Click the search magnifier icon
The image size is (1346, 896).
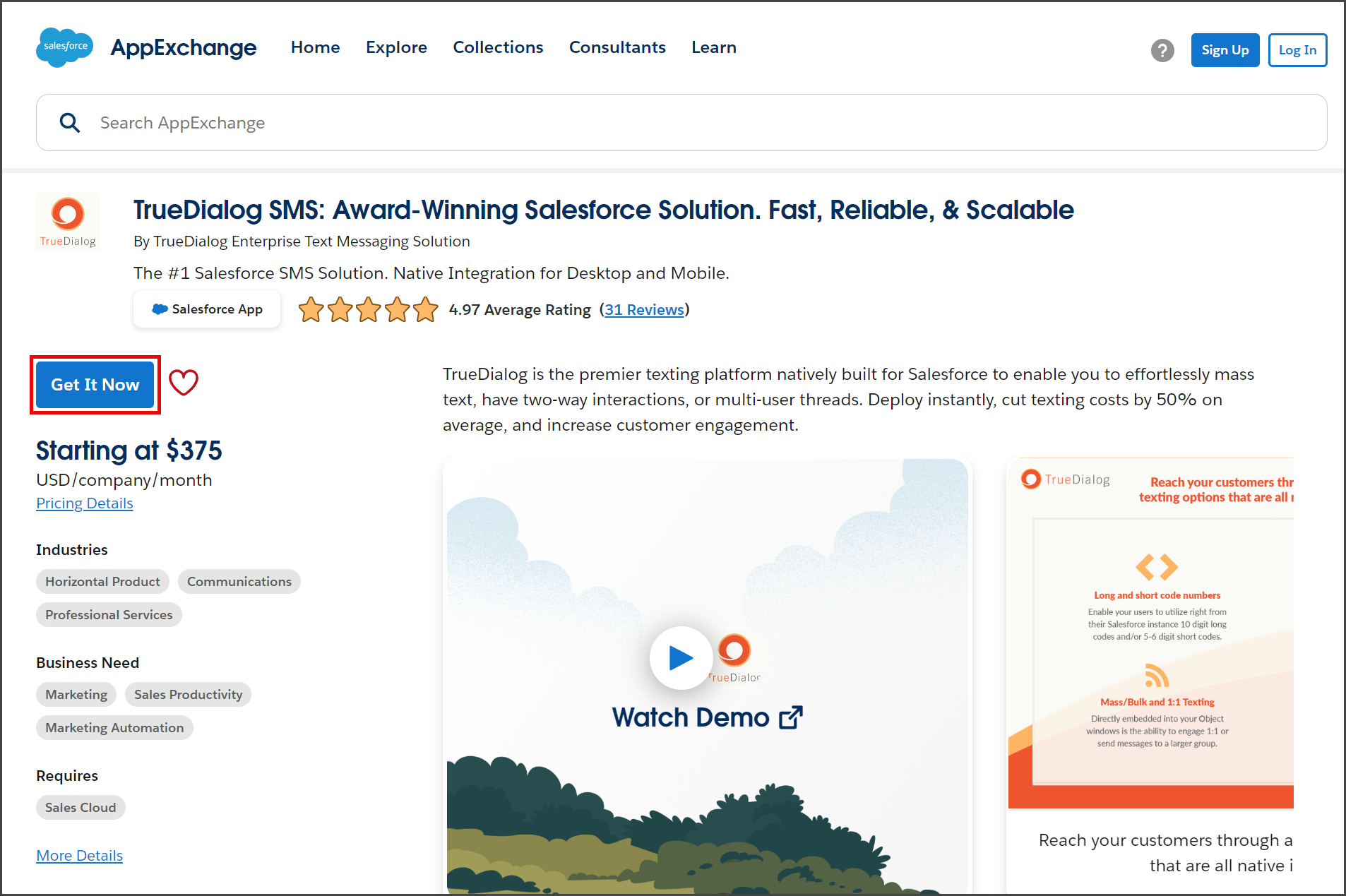coord(69,123)
